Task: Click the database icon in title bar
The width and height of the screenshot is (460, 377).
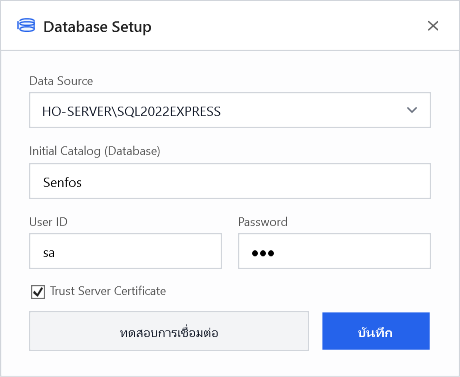Action: pos(26,26)
